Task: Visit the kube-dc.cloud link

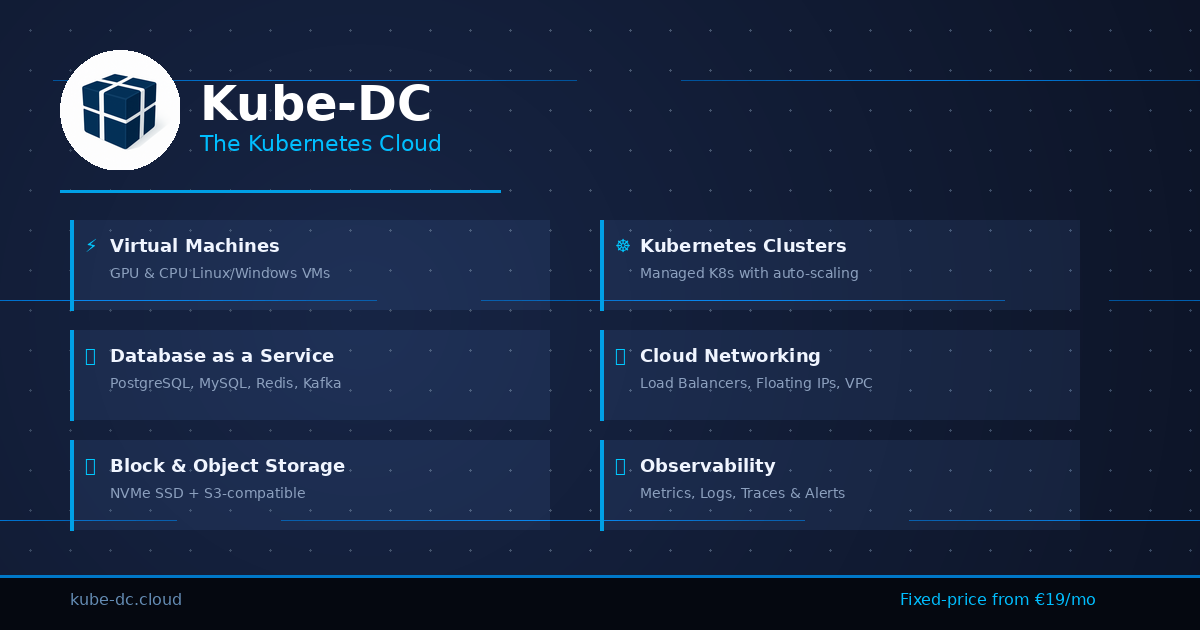Action: pos(126,600)
